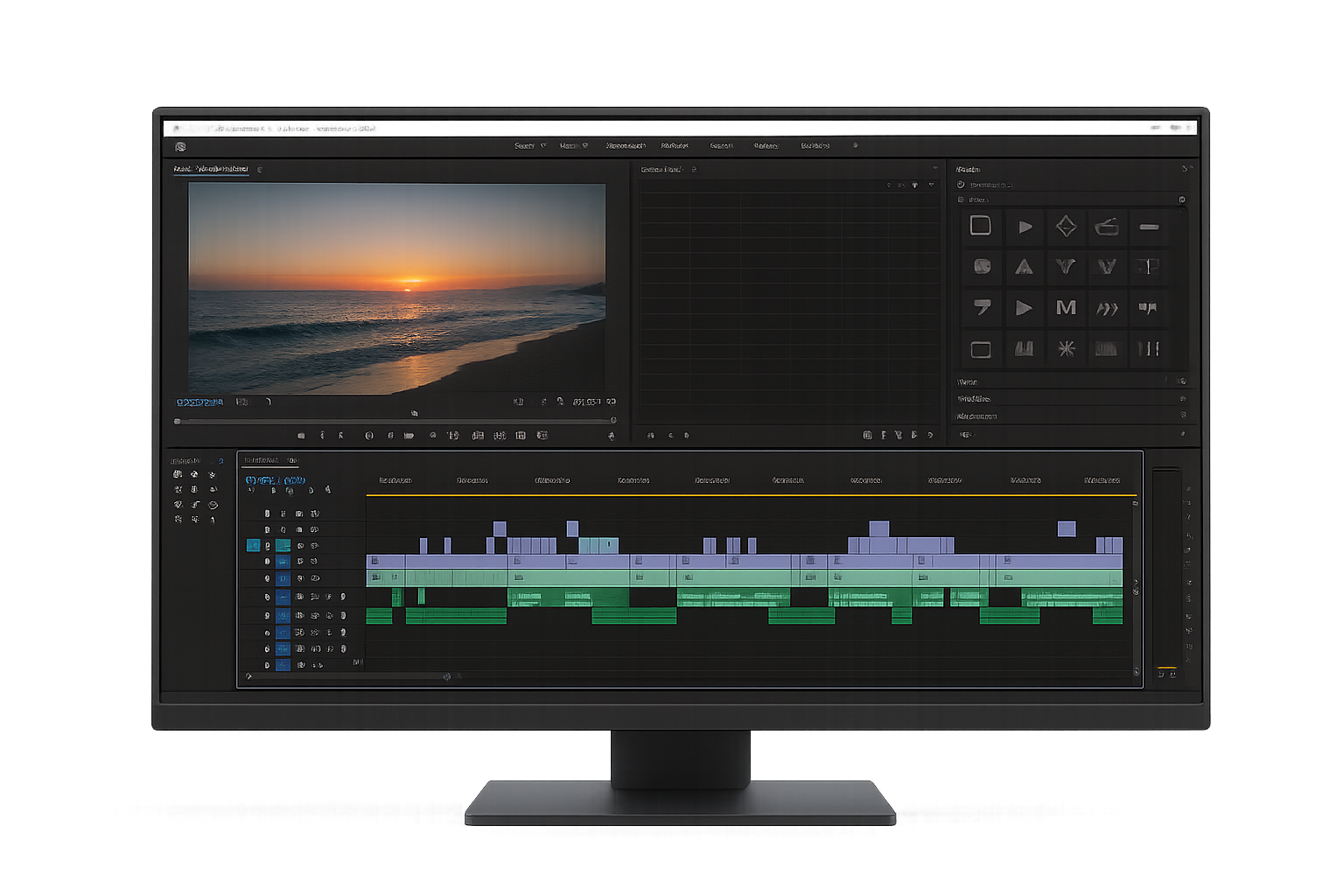Click the app logo icon left of workspace bar
The image size is (1344, 896).
click(x=180, y=147)
